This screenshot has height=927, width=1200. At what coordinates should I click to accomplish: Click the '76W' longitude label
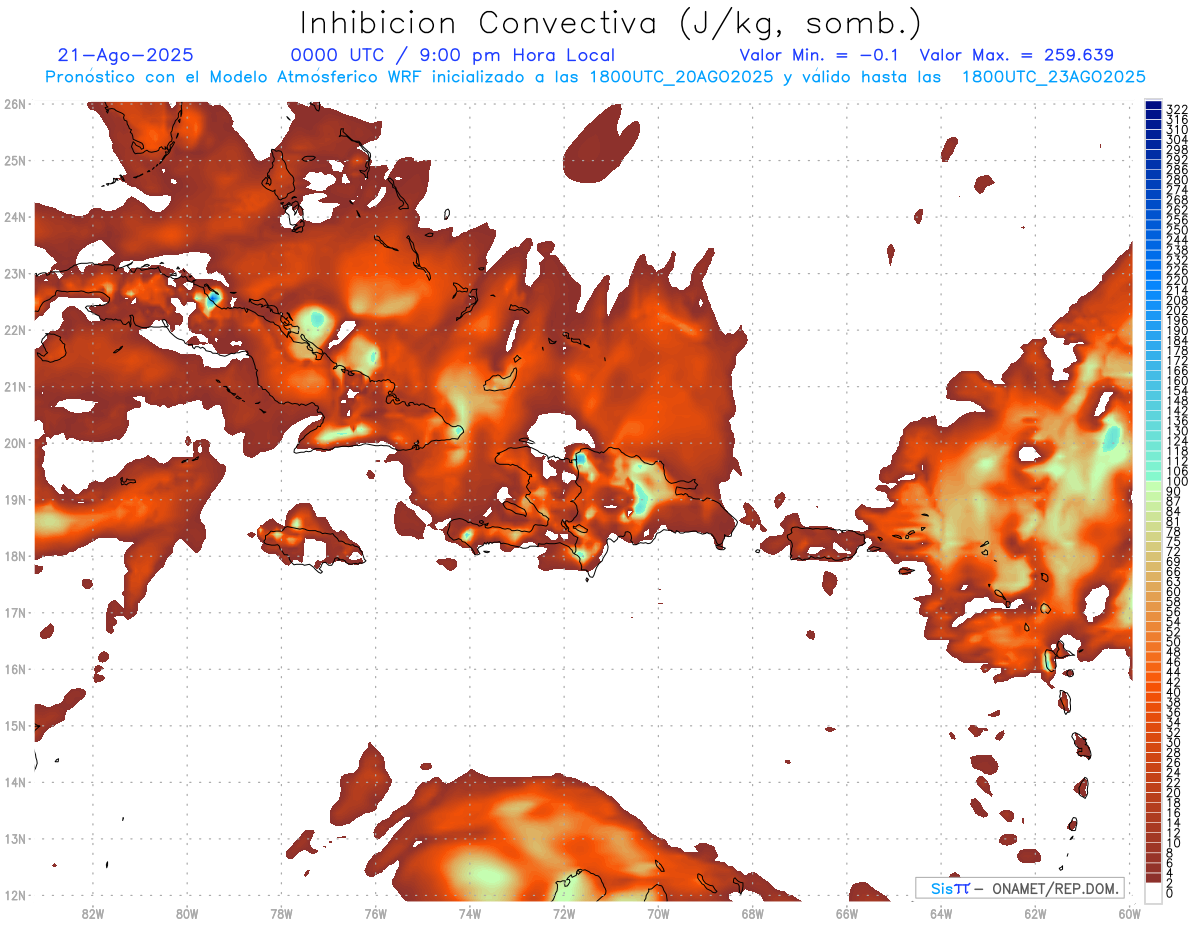tap(375, 912)
